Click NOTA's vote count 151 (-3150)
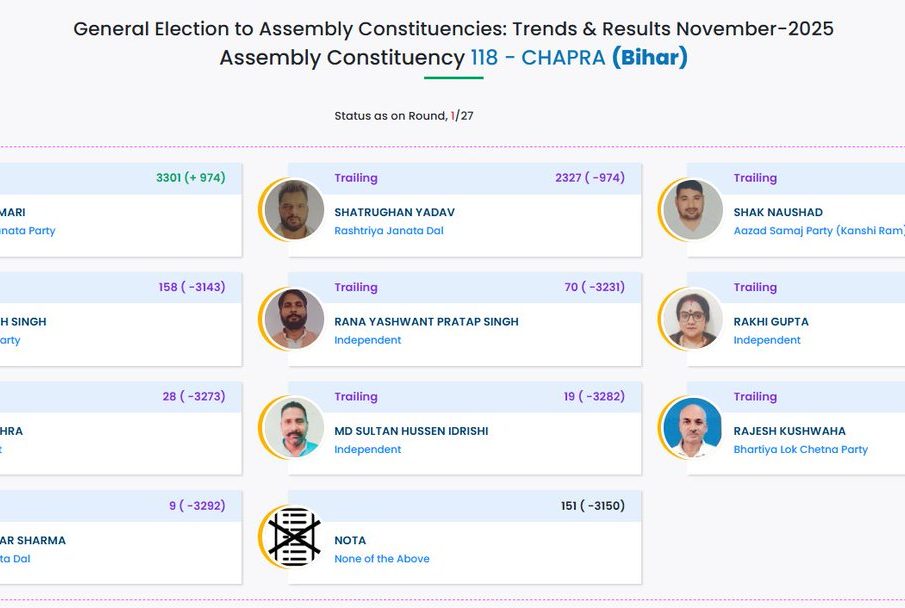This screenshot has width=905, height=608. point(592,506)
